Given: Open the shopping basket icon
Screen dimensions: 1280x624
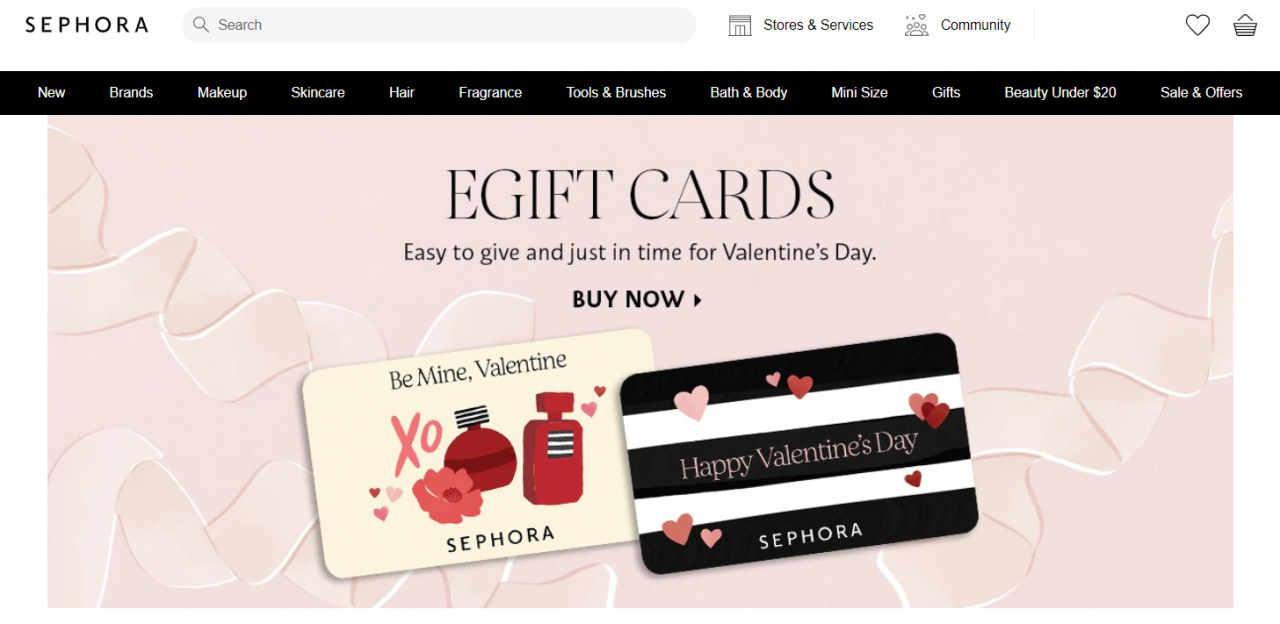Looking at the screenshot, I should [x=1245, y=25].
